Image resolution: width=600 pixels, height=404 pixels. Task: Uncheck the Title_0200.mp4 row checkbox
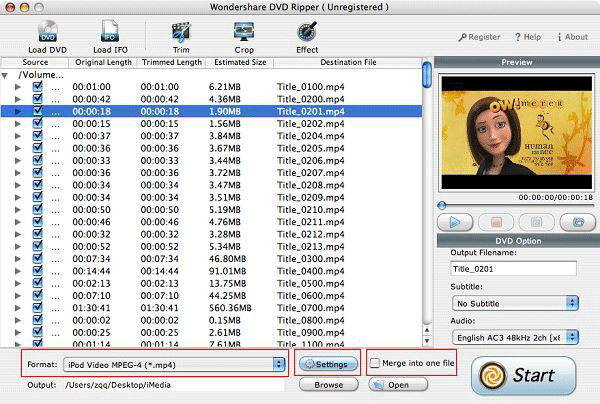tap(38, 99)
